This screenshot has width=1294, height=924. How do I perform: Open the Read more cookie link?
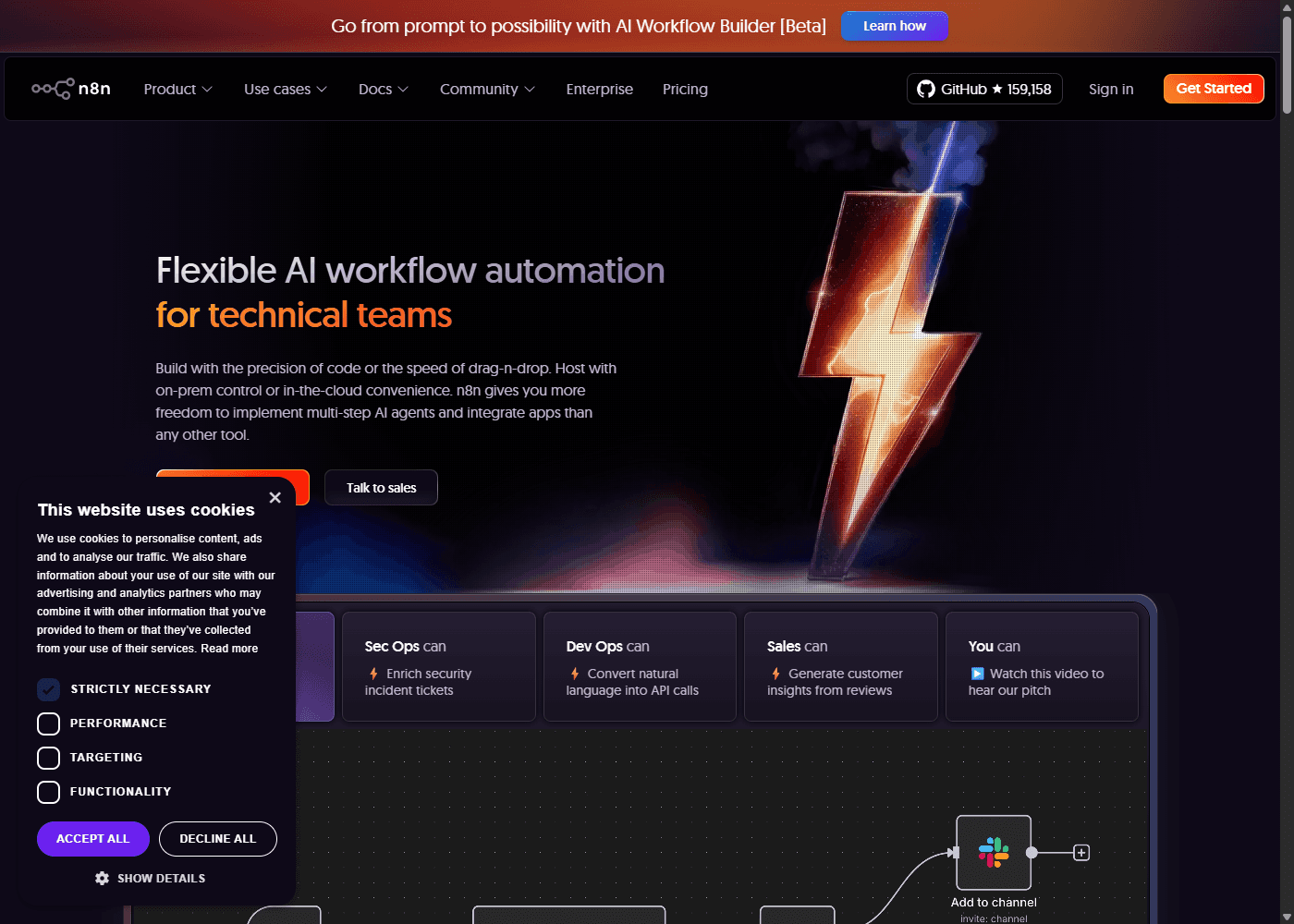point(229,649)
